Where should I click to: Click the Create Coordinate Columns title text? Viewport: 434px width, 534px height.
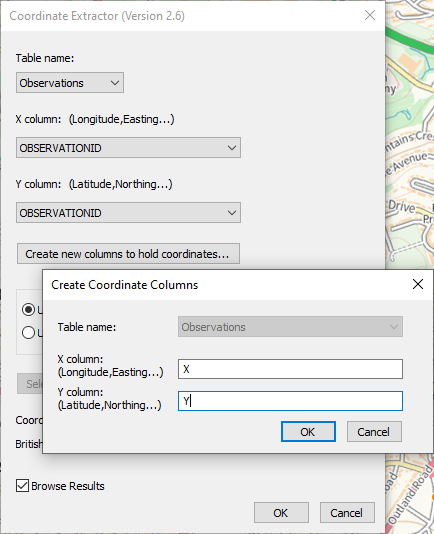tap(124, 285)
